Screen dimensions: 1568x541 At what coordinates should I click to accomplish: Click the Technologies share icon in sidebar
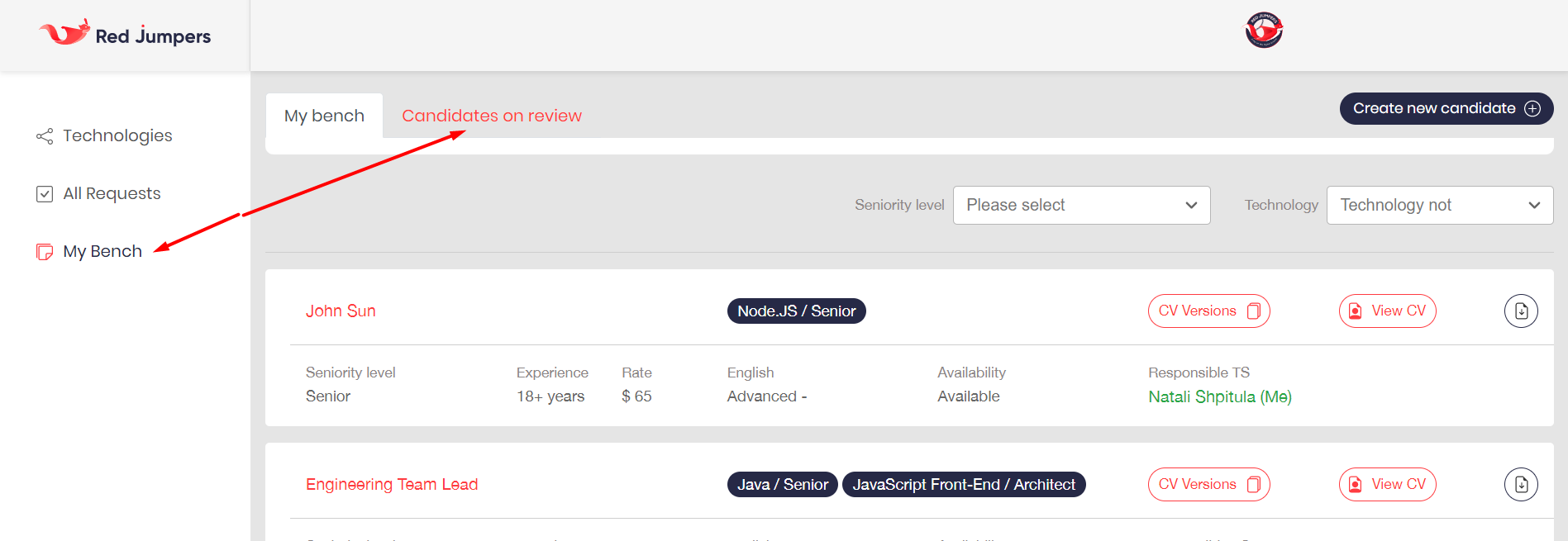tap(45, 136)
